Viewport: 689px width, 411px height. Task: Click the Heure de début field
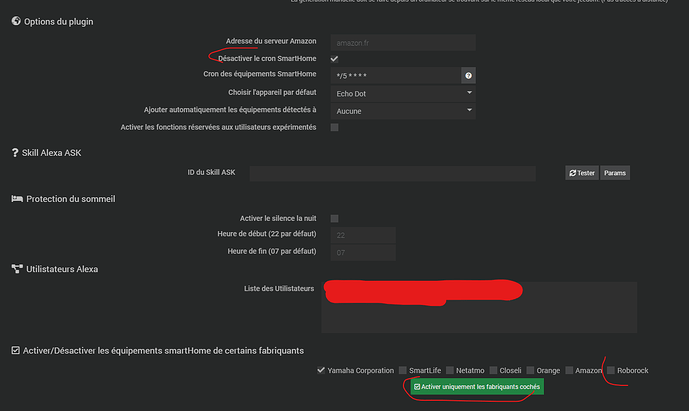coord(363,235)
